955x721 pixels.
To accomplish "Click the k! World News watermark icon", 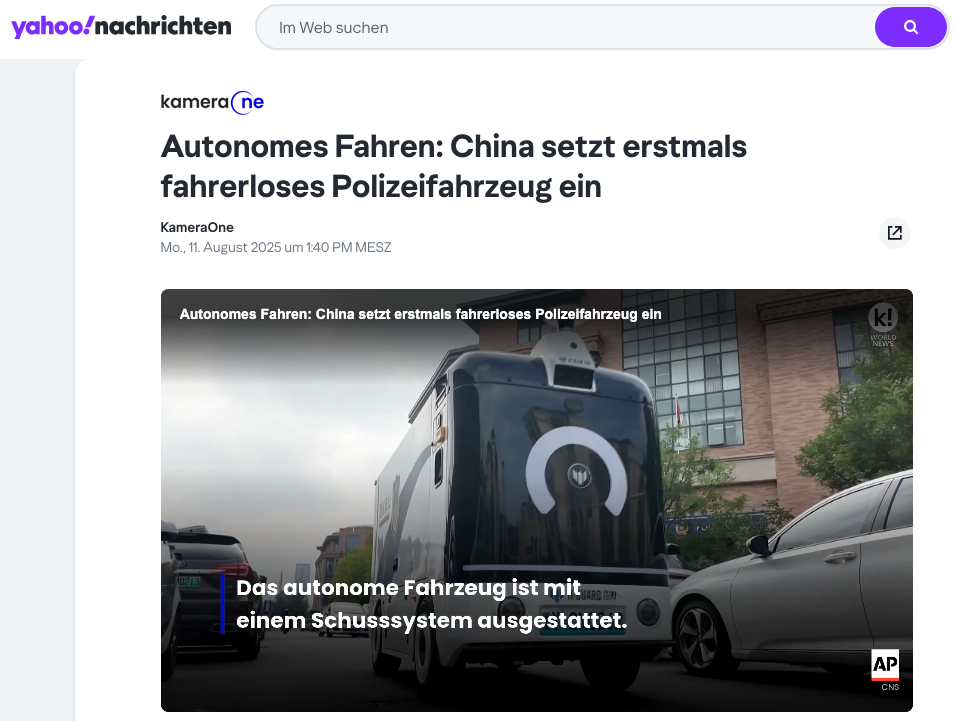I will coord(883,325).
